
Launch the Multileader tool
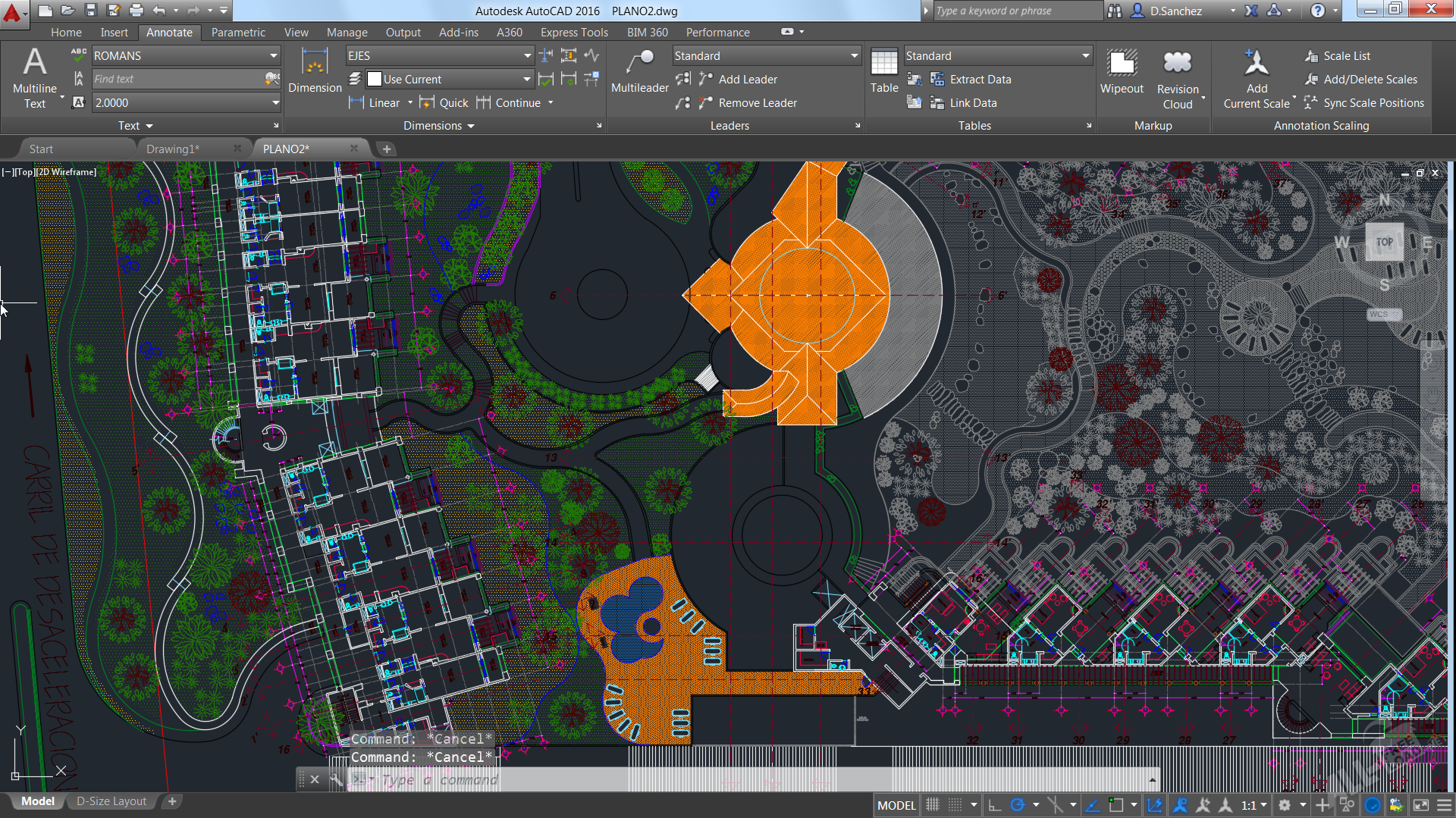639,72
